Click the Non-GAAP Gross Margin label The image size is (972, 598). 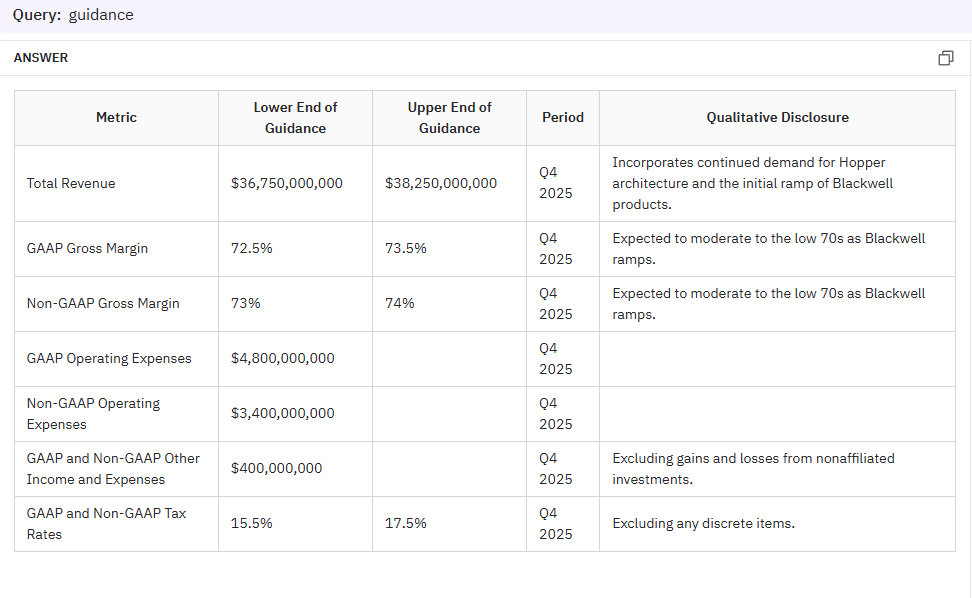pos(103,304)
